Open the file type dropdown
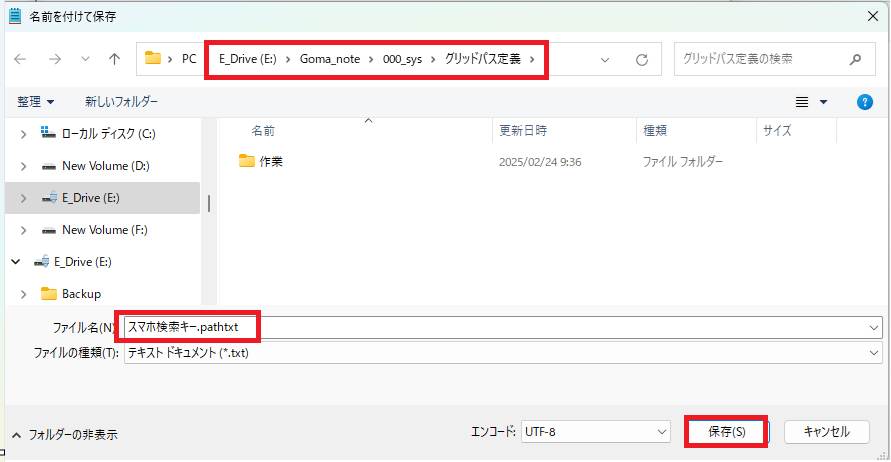Viewport: 891px width, 462px height. pyautogui.click(x=874, y=353)
